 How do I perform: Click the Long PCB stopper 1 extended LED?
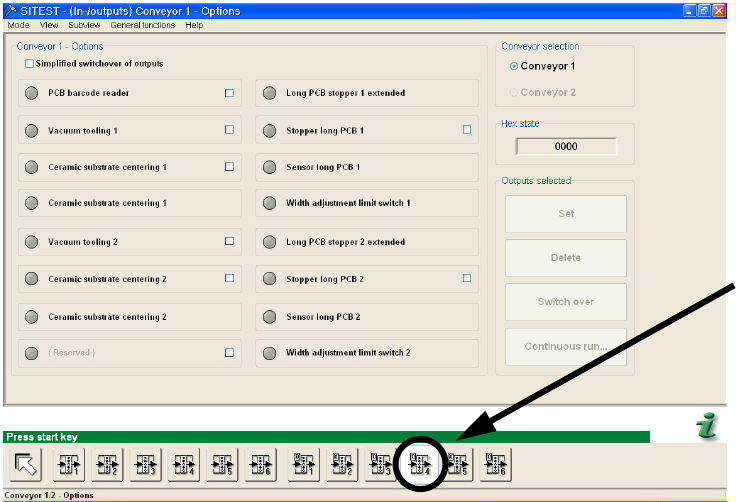pyautogui.click(x=269, y=93)
